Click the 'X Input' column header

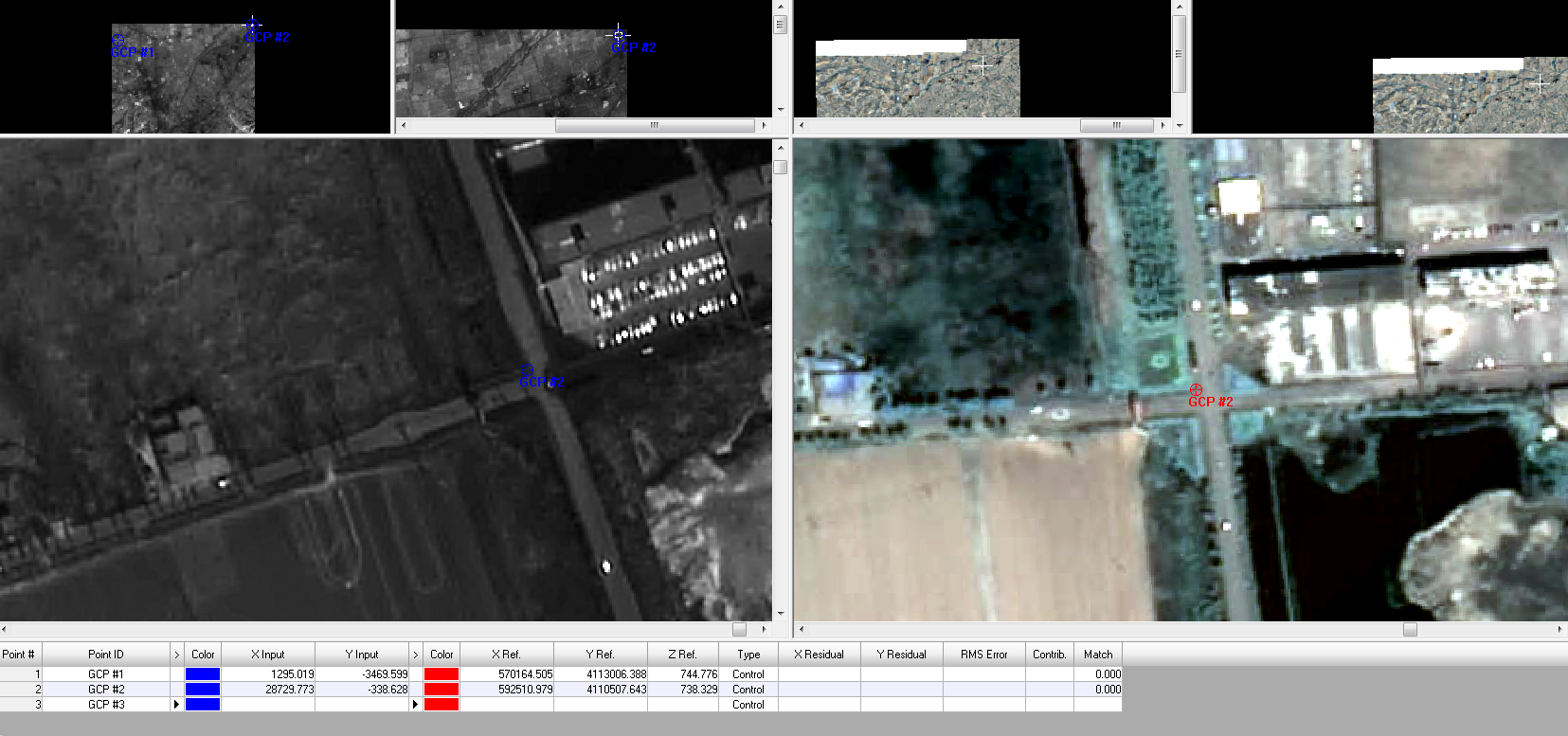[x=268, y=655]
